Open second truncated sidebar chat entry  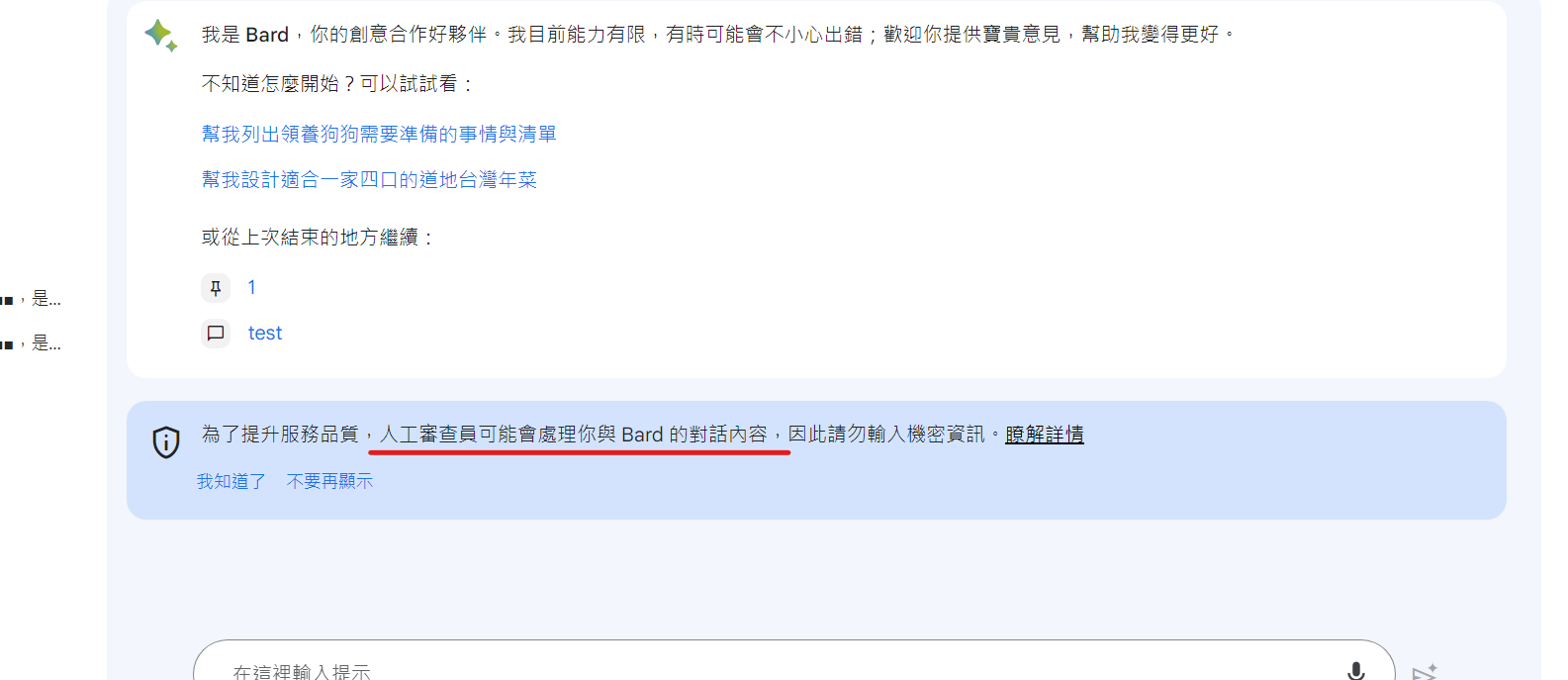(31, 343)
